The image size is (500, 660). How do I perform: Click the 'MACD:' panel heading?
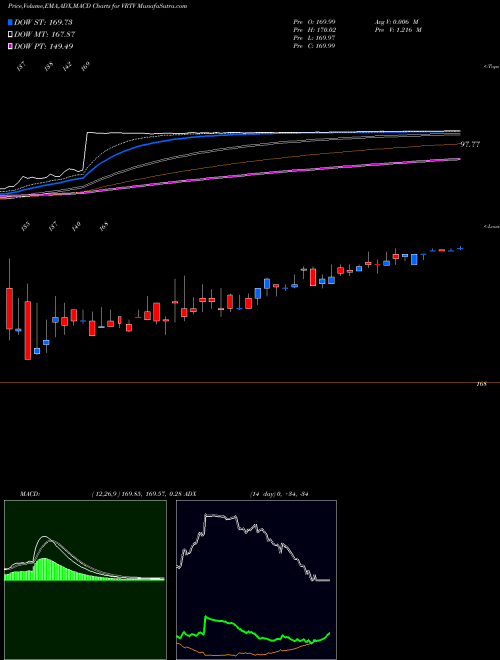click(30, 494)
